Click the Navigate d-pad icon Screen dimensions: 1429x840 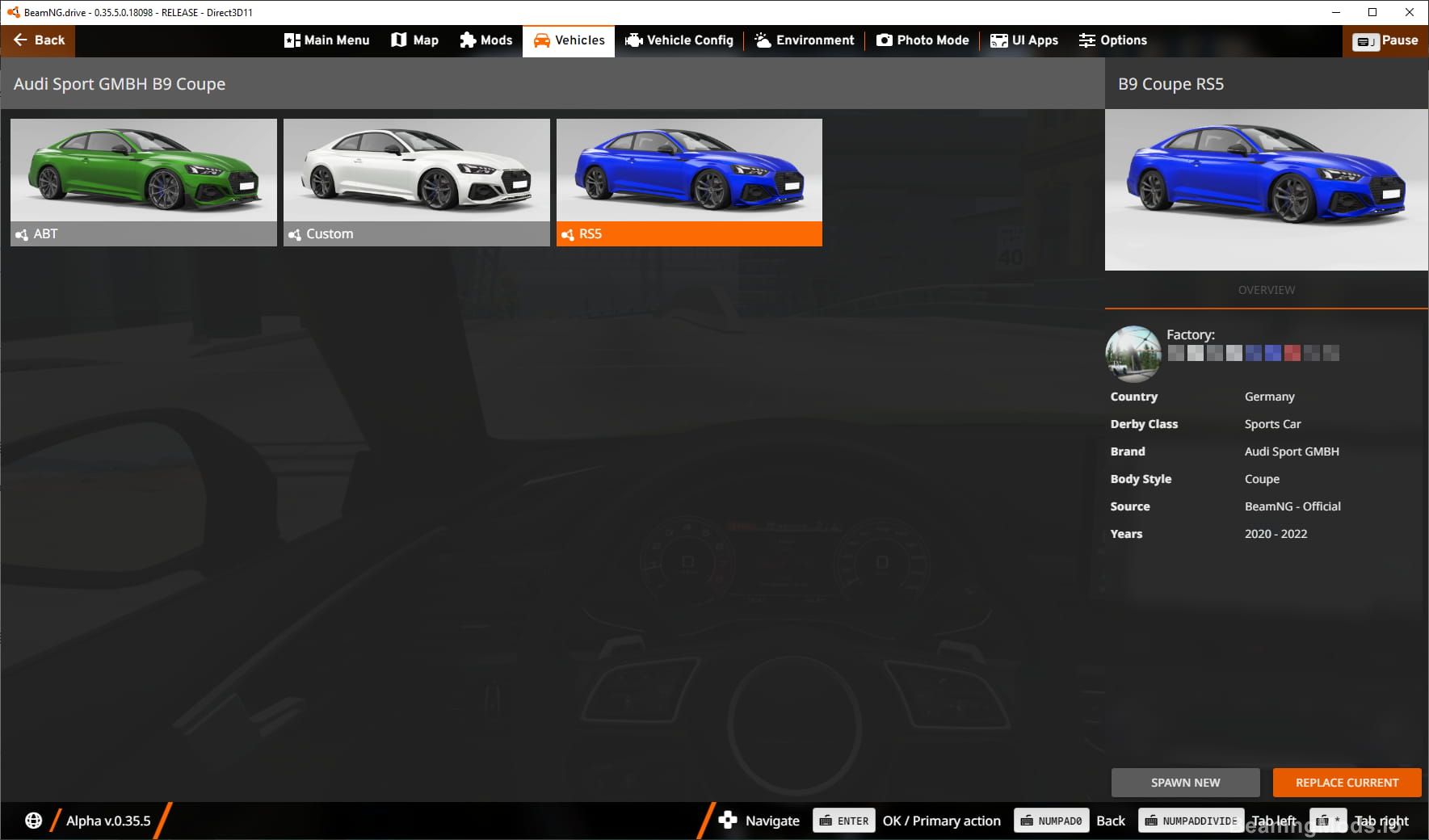point(728,820)
